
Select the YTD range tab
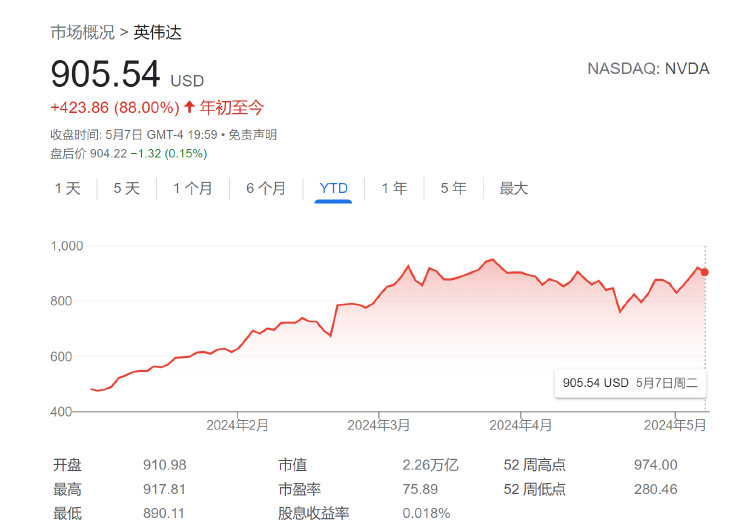333,188
